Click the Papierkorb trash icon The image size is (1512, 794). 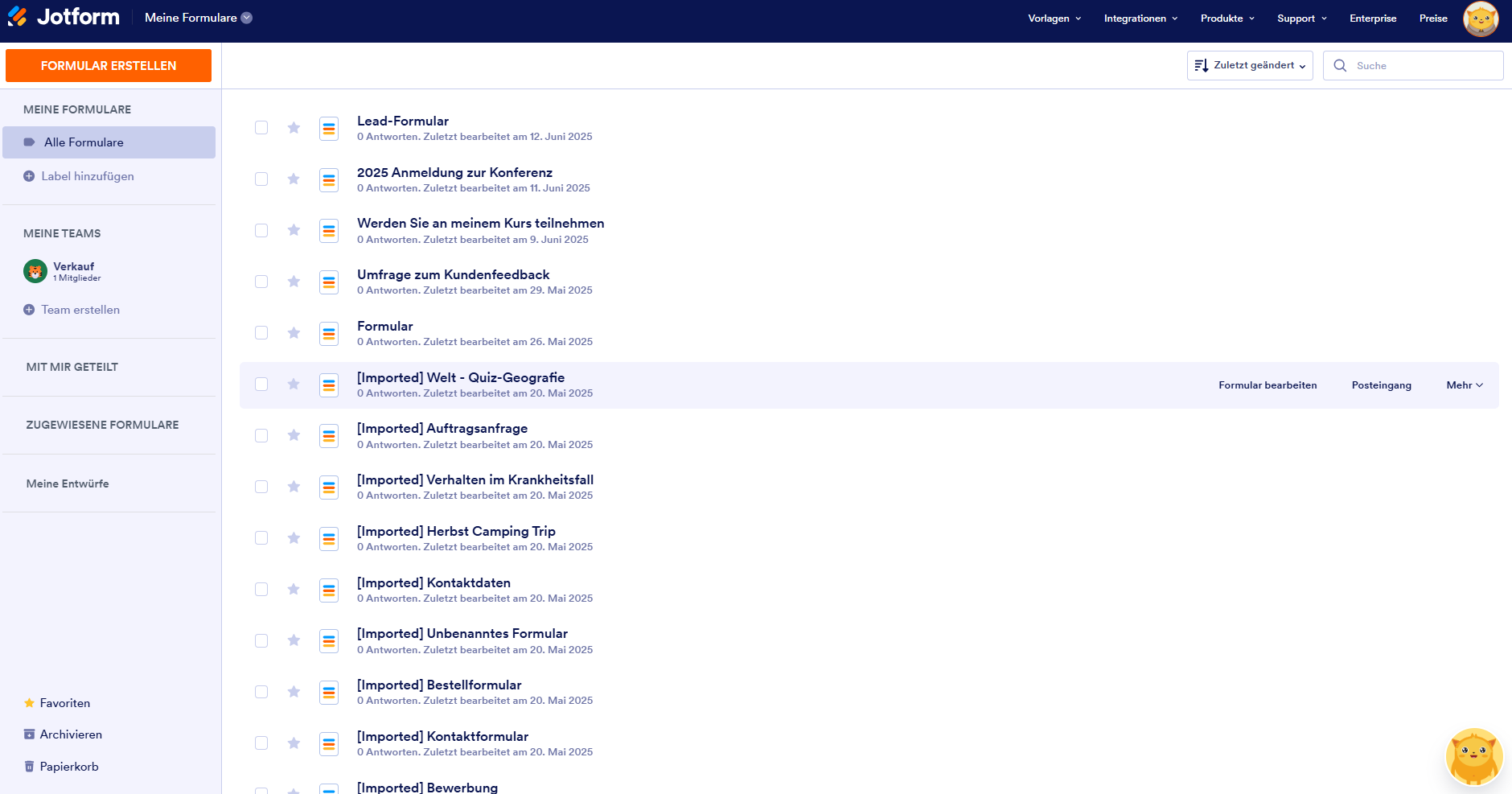pos(29,766)
